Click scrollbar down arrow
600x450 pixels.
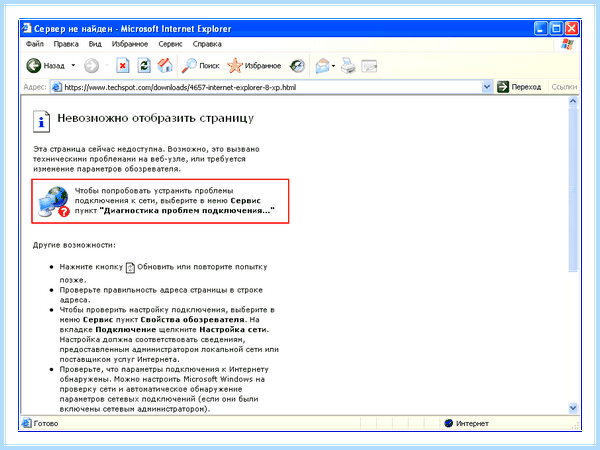pyautogui.click(x=573, y=408)
